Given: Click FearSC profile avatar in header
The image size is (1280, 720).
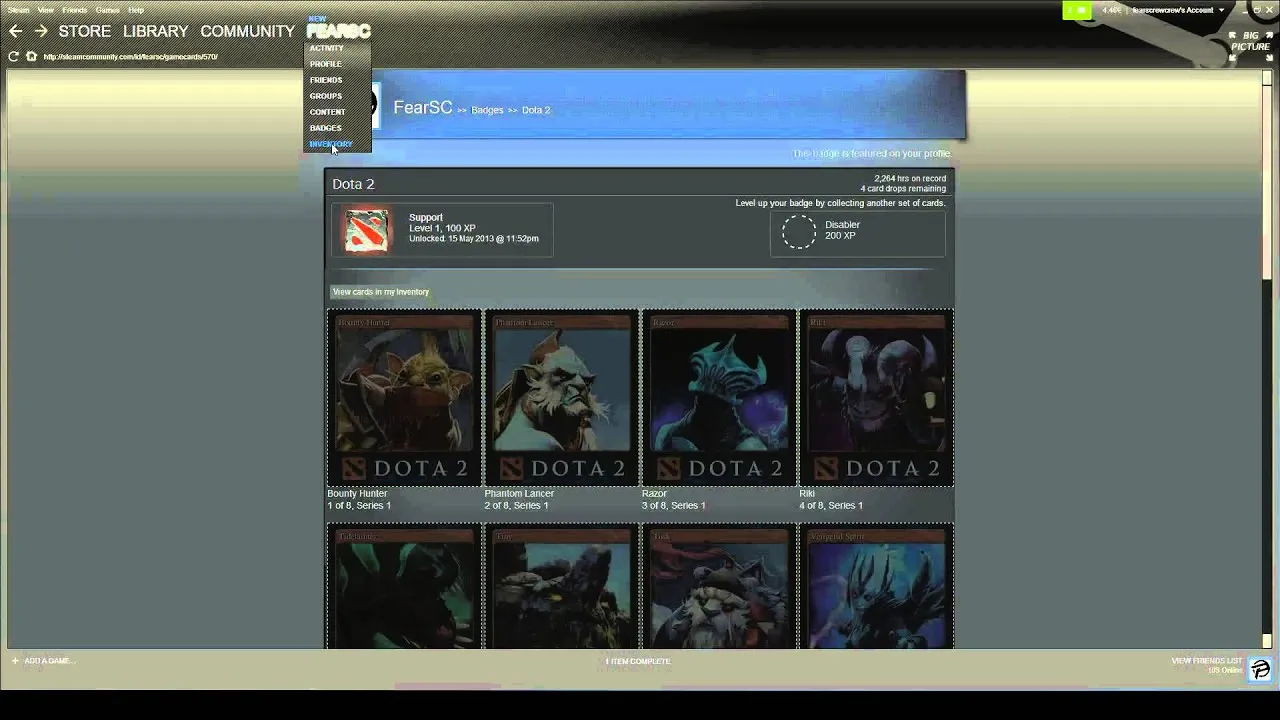Looking at the screenshot, I should pyautogui.click(x=376, y=106).
